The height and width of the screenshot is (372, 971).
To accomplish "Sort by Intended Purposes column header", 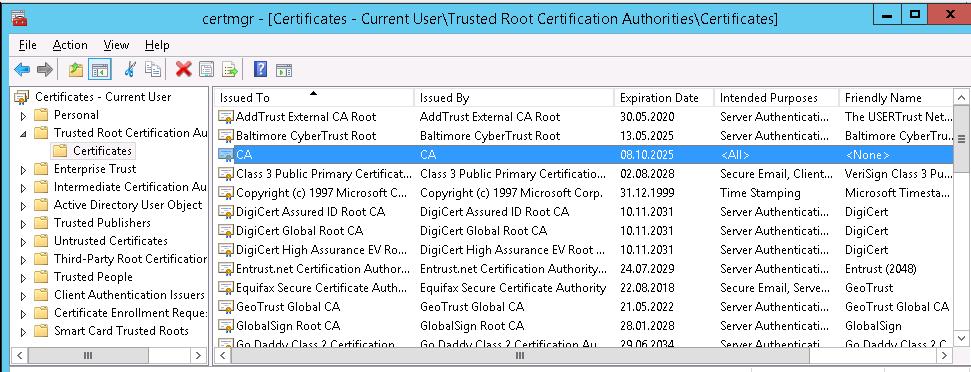I will coord(777,98).
